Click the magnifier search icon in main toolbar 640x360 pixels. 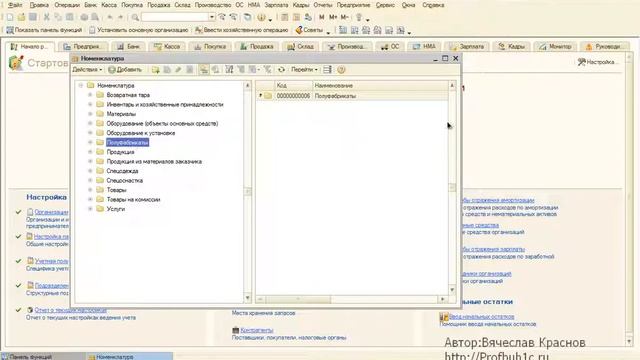(135, 17)
